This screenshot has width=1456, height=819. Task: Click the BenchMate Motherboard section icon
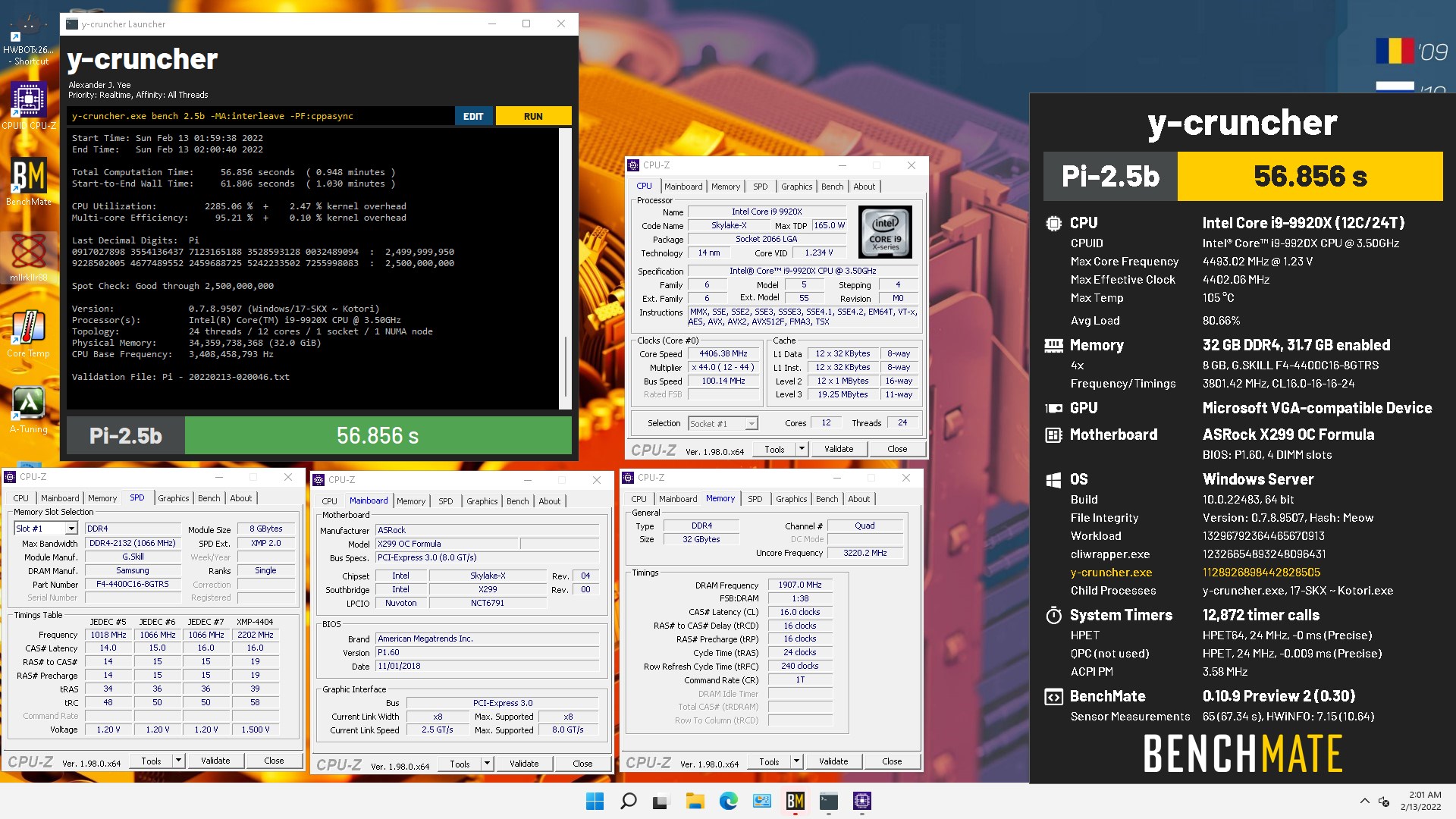(1053, 435)
